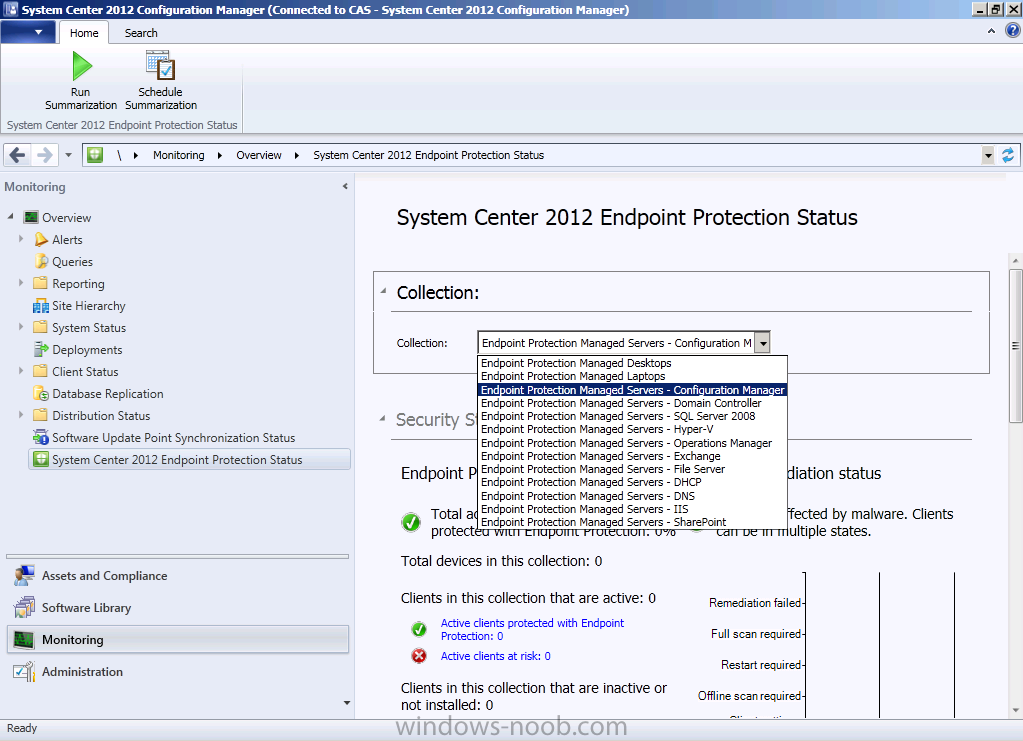Select Managed Servers - Exchange option
The width and height of the screenshot is (1023, 741).
pos(632,456)
